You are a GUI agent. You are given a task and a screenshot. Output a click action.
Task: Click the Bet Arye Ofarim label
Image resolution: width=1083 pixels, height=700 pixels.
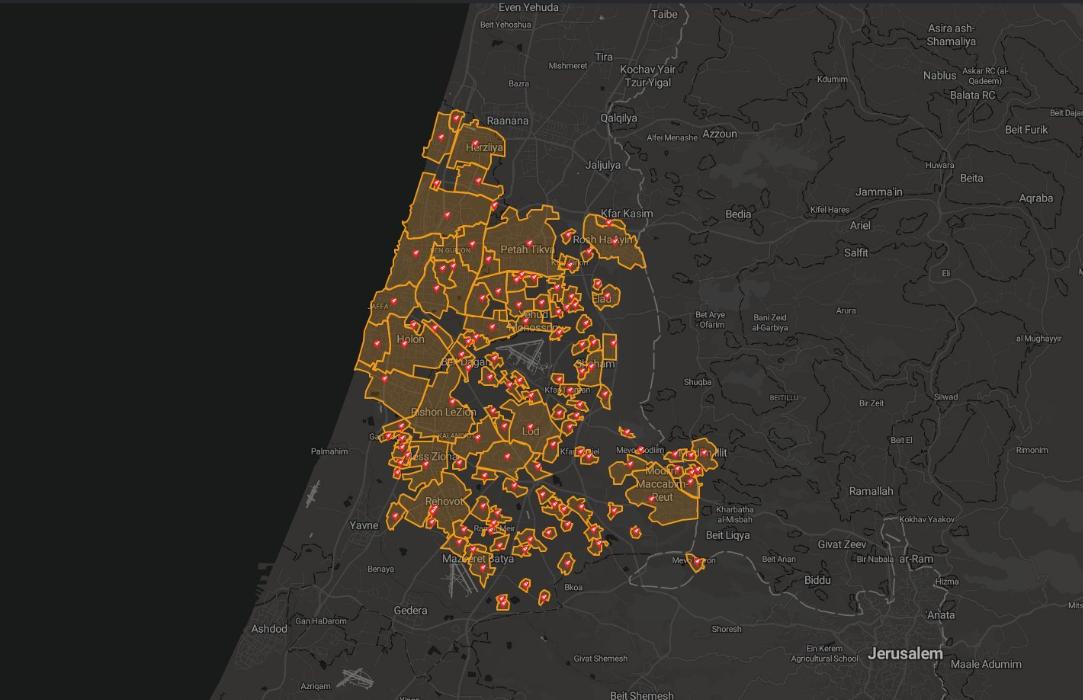click(x=710, y=319)
